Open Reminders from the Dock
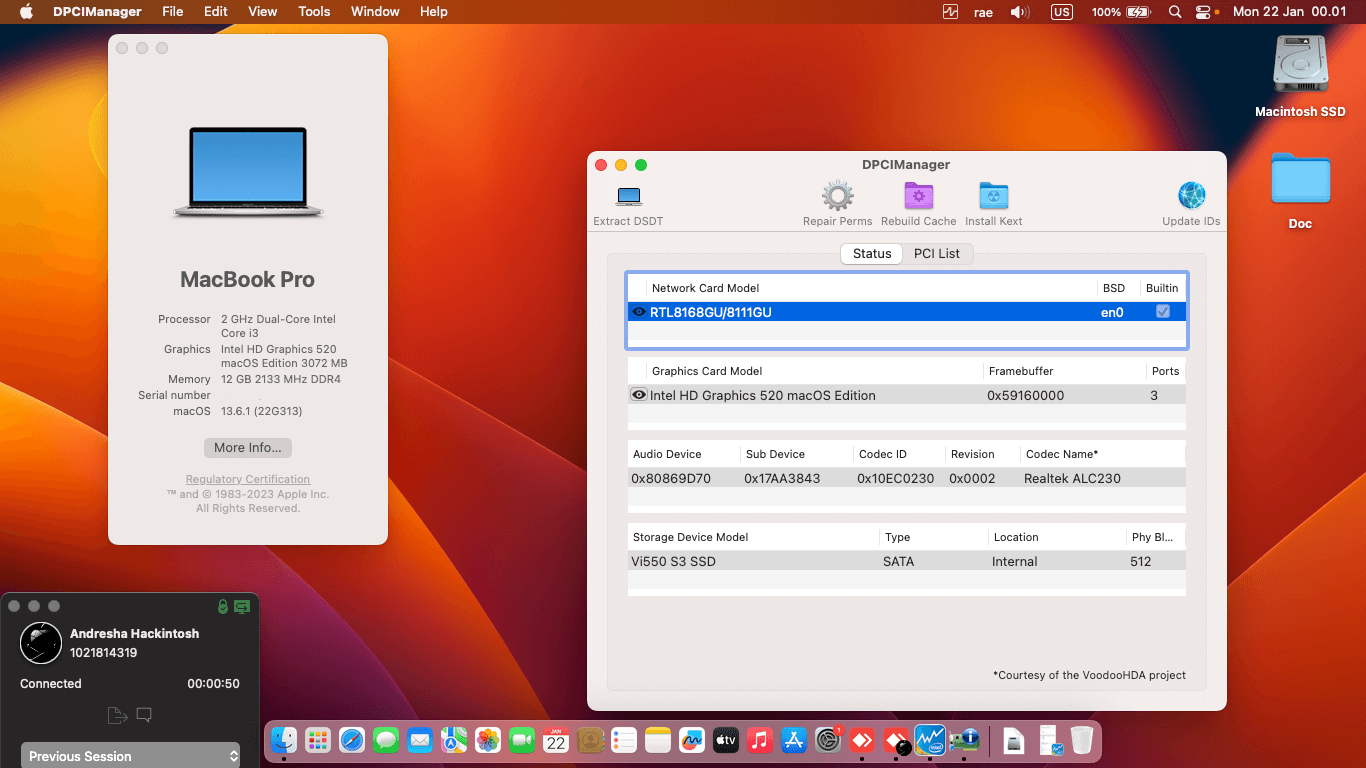 [624, 740]
